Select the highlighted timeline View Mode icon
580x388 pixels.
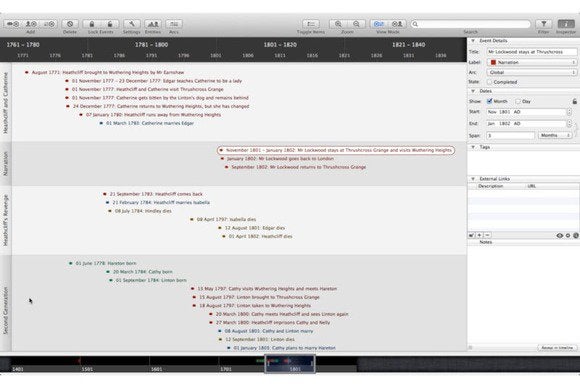pyautogui.click(x=379, y=24)
